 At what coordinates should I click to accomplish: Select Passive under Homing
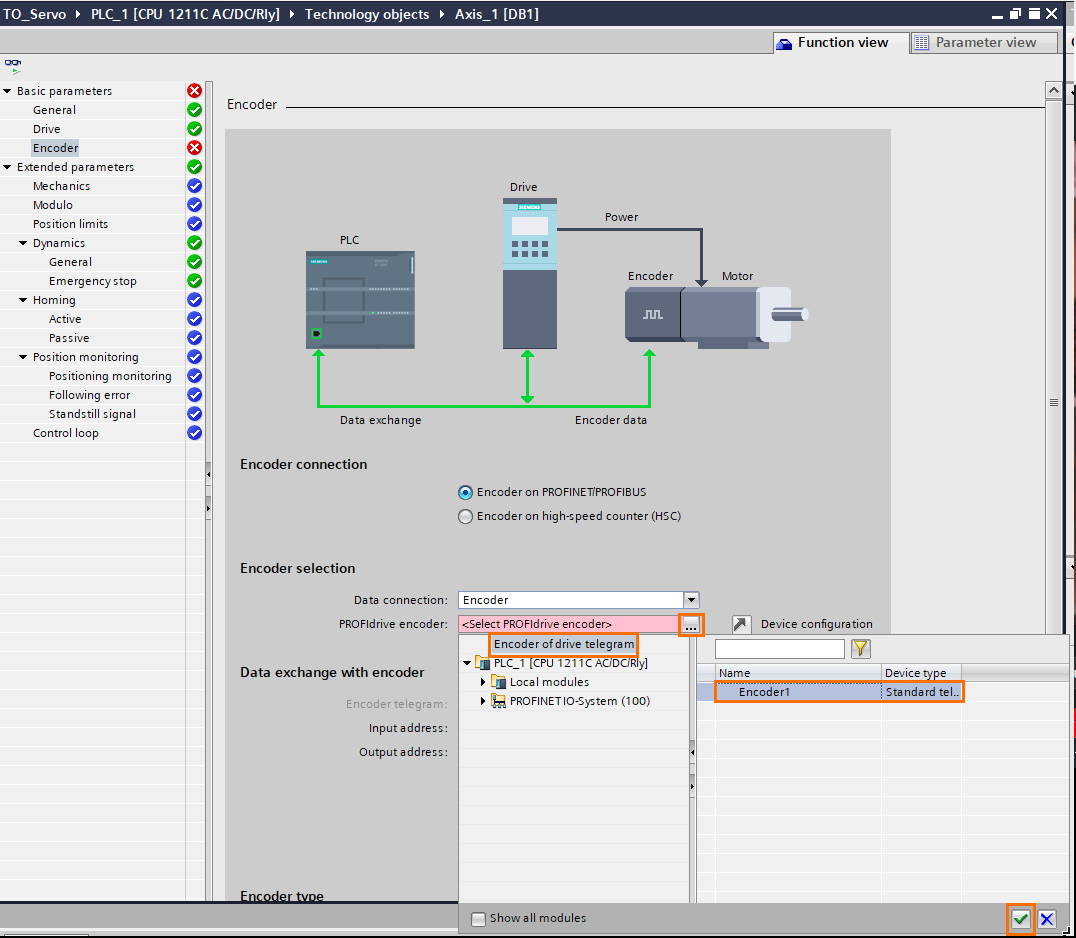(x=69, y=338)
